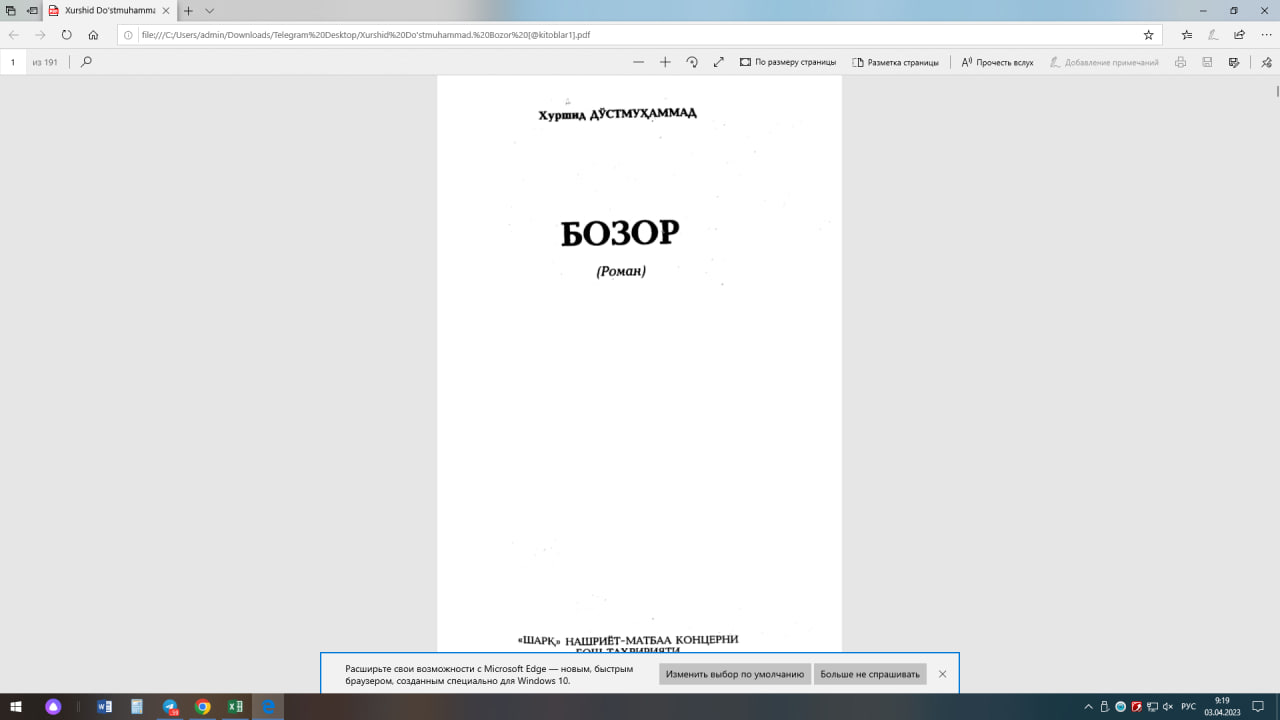Screen dimensions: 1280x720
Task: Select the Xurshid Do'stmuhammad PDF tab
Action: (x=108, y=10)
